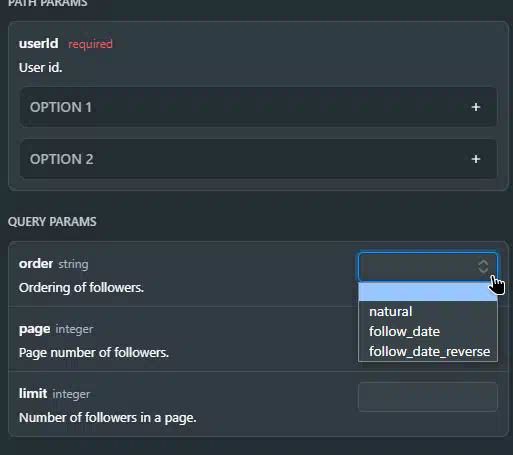Click the up-down chevron in order select

pyautogui.click(x=483, y=267)
